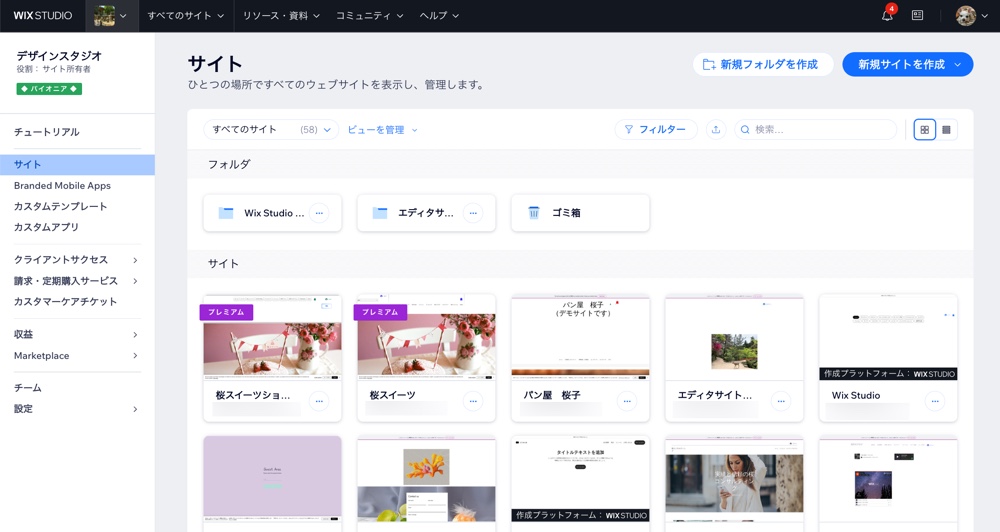This screenshot has height=532, width=1000.
Task: Open 桜スイーツ site thumbnail
Action: pyautogui.click(x=427, y=337)
